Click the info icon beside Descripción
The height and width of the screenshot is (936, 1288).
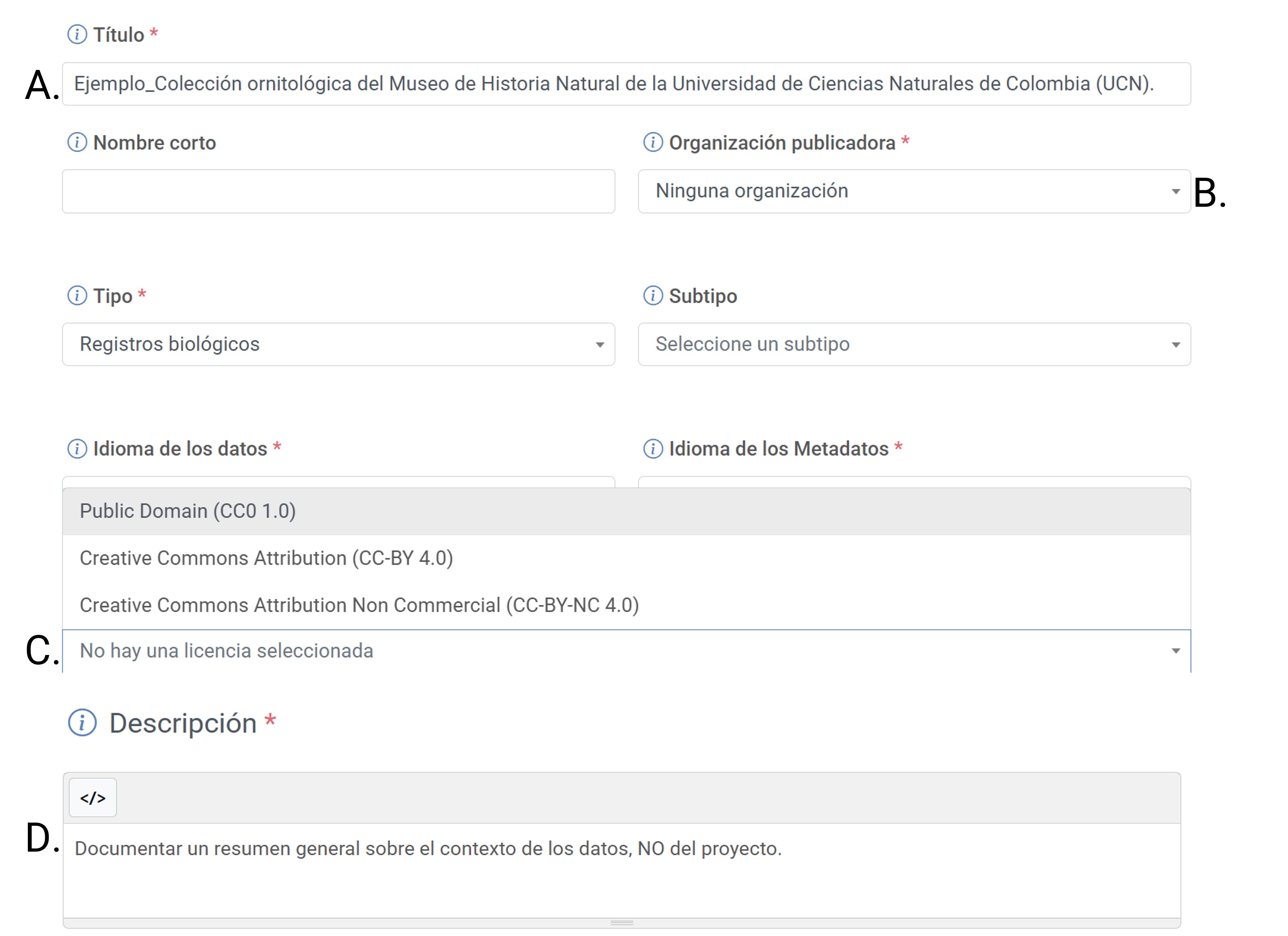pyautogui.click(x=83, y=723)
